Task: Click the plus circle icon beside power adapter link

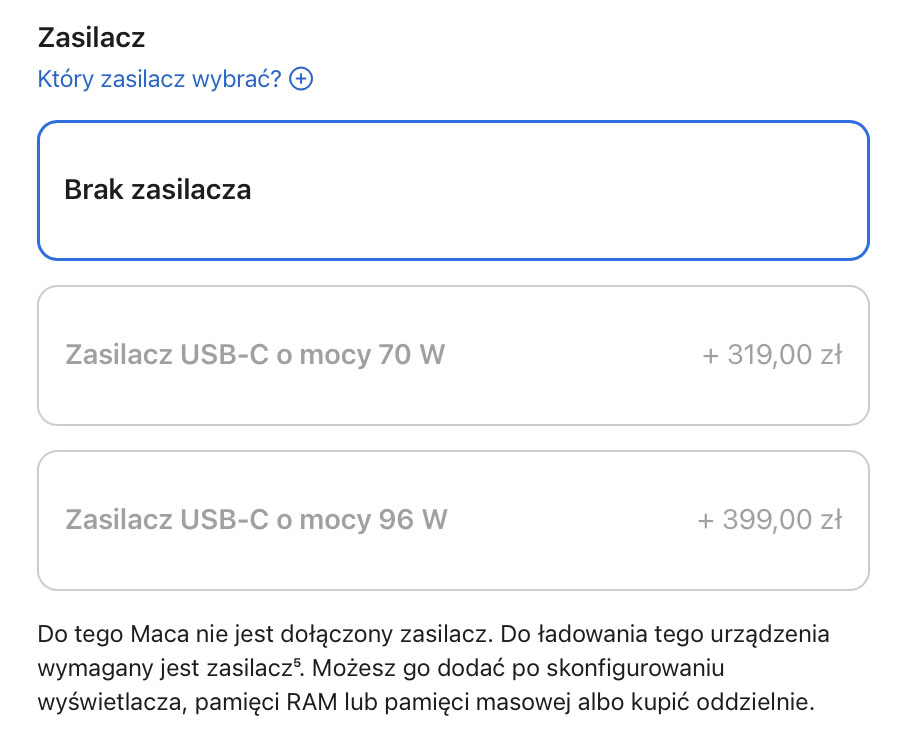Action: 301,79
